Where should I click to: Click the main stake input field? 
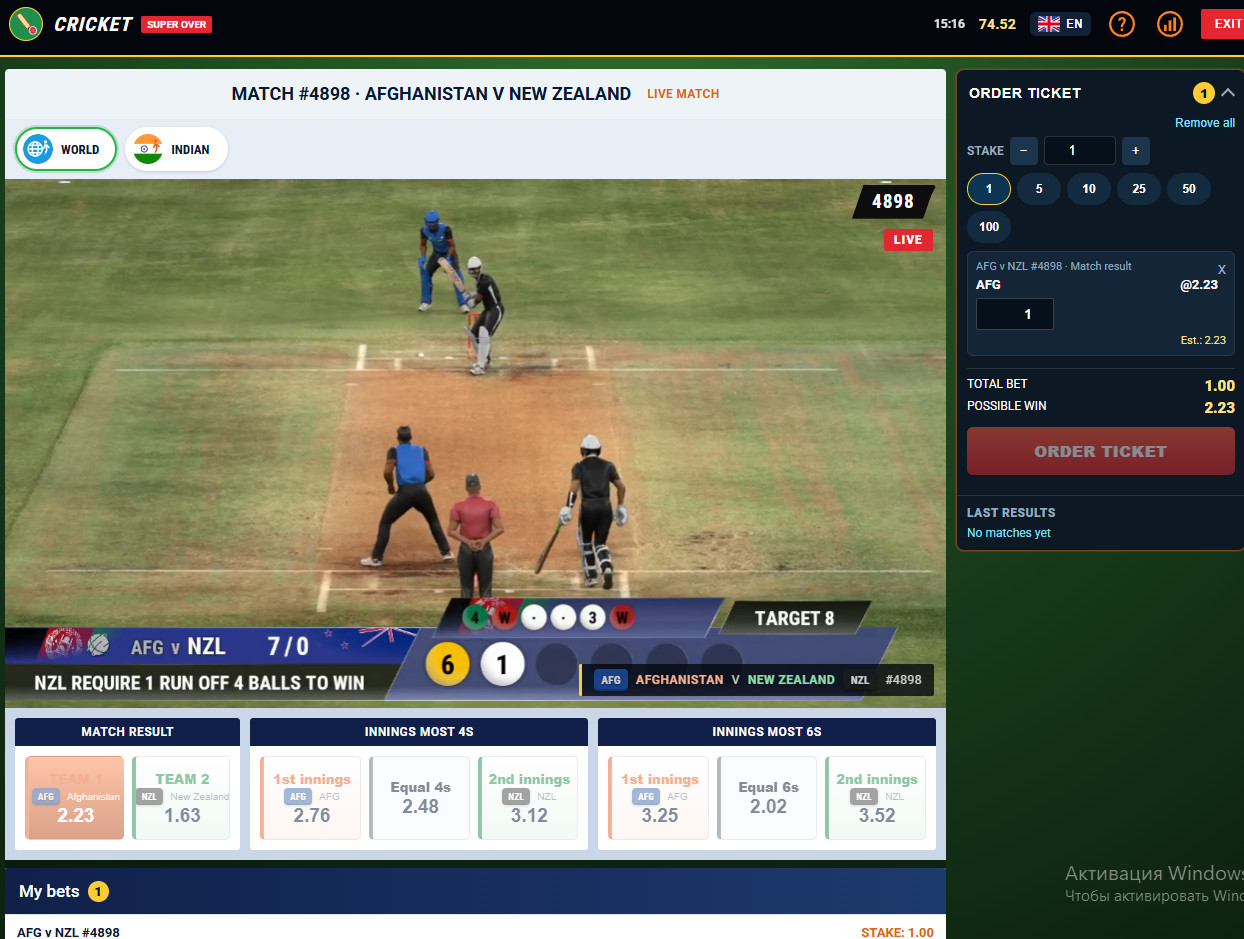click(x=1080, y=151)
